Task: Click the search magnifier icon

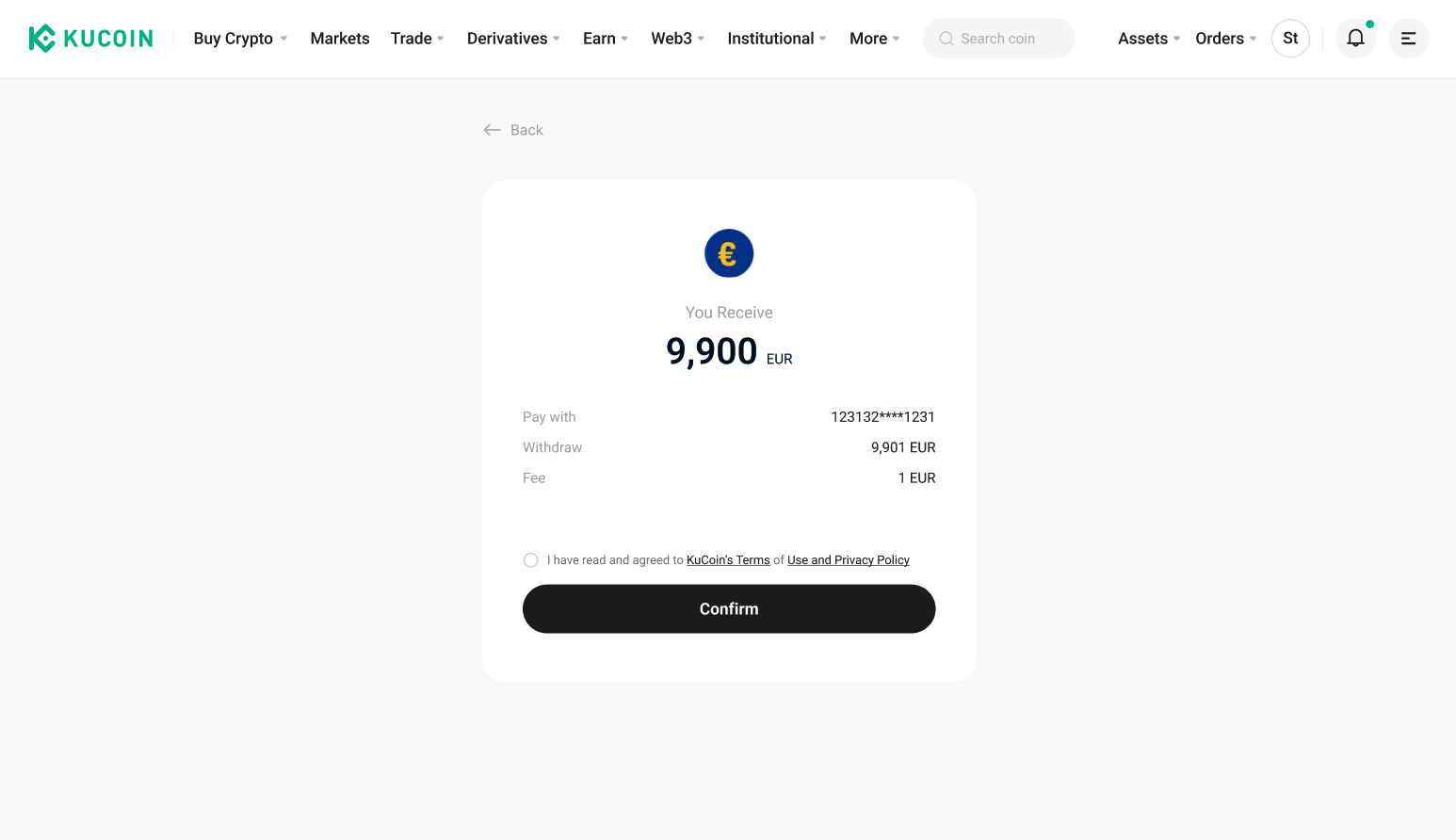Action: 946,39
